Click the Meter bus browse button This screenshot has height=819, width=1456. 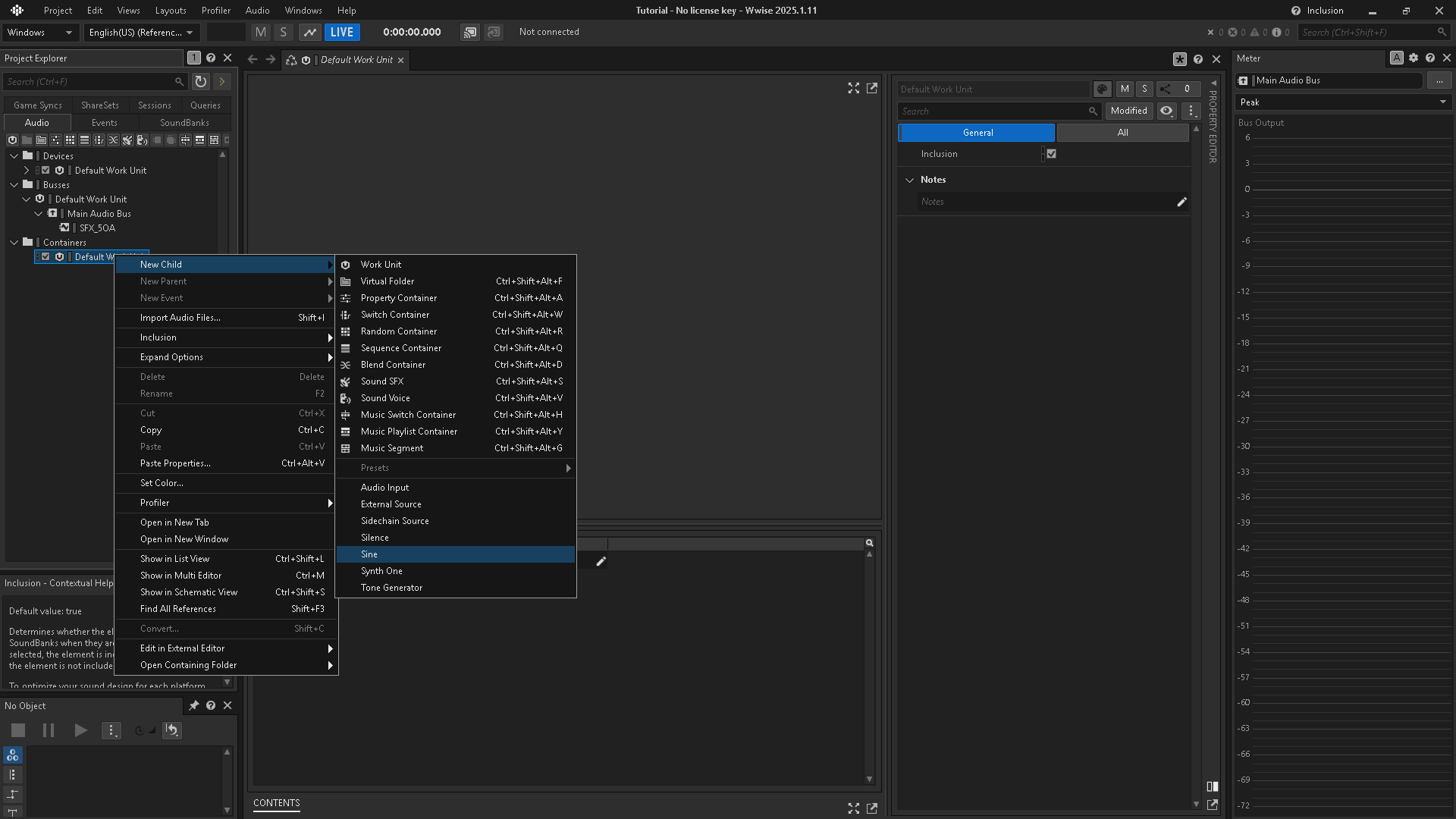(x=1439, y=80)
